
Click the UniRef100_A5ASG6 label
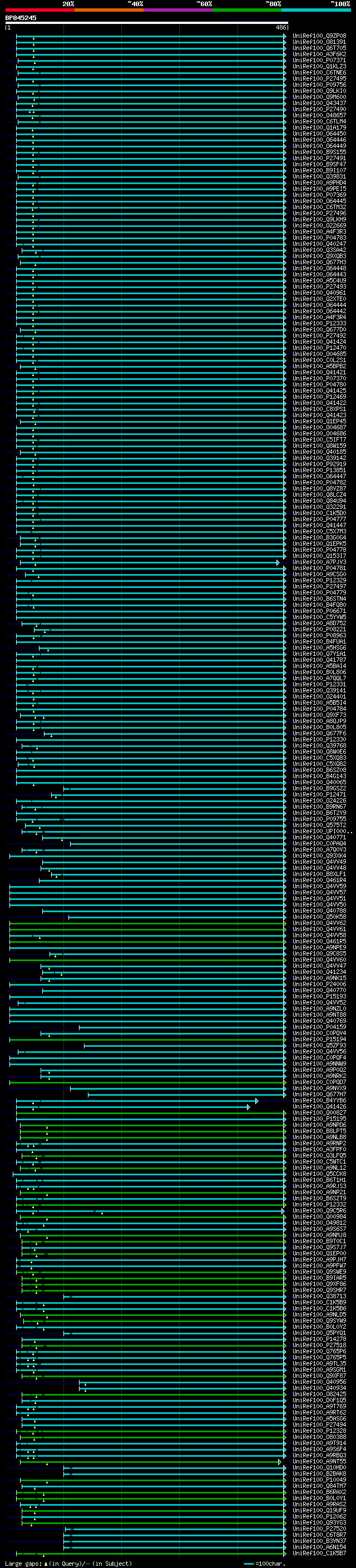tap(319, 1418)
